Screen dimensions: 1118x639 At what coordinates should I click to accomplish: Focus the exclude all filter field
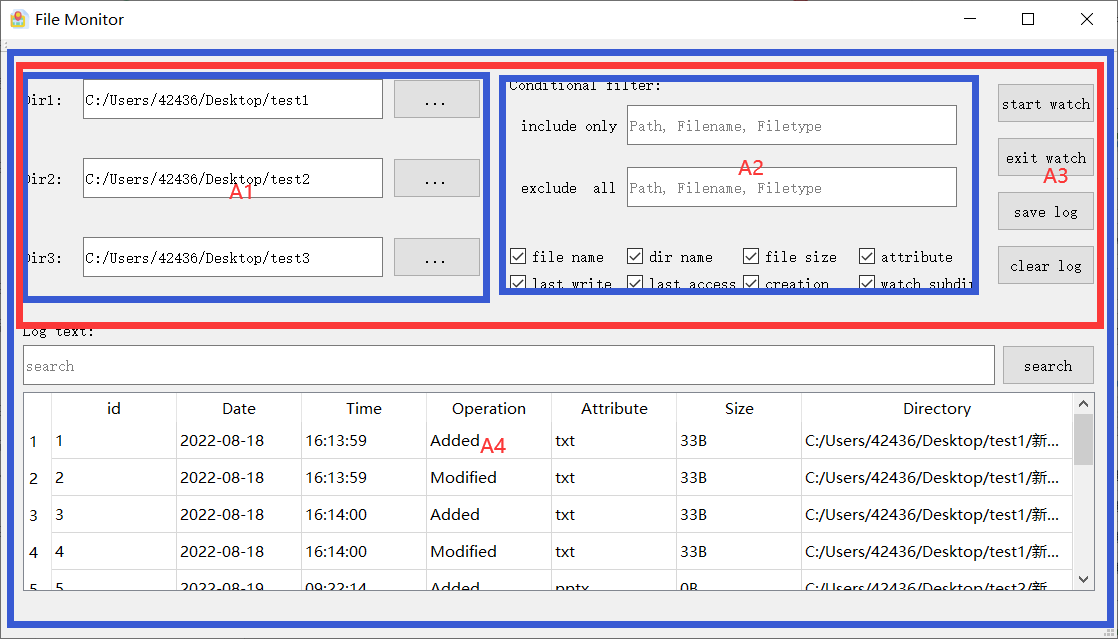[791, 188]
